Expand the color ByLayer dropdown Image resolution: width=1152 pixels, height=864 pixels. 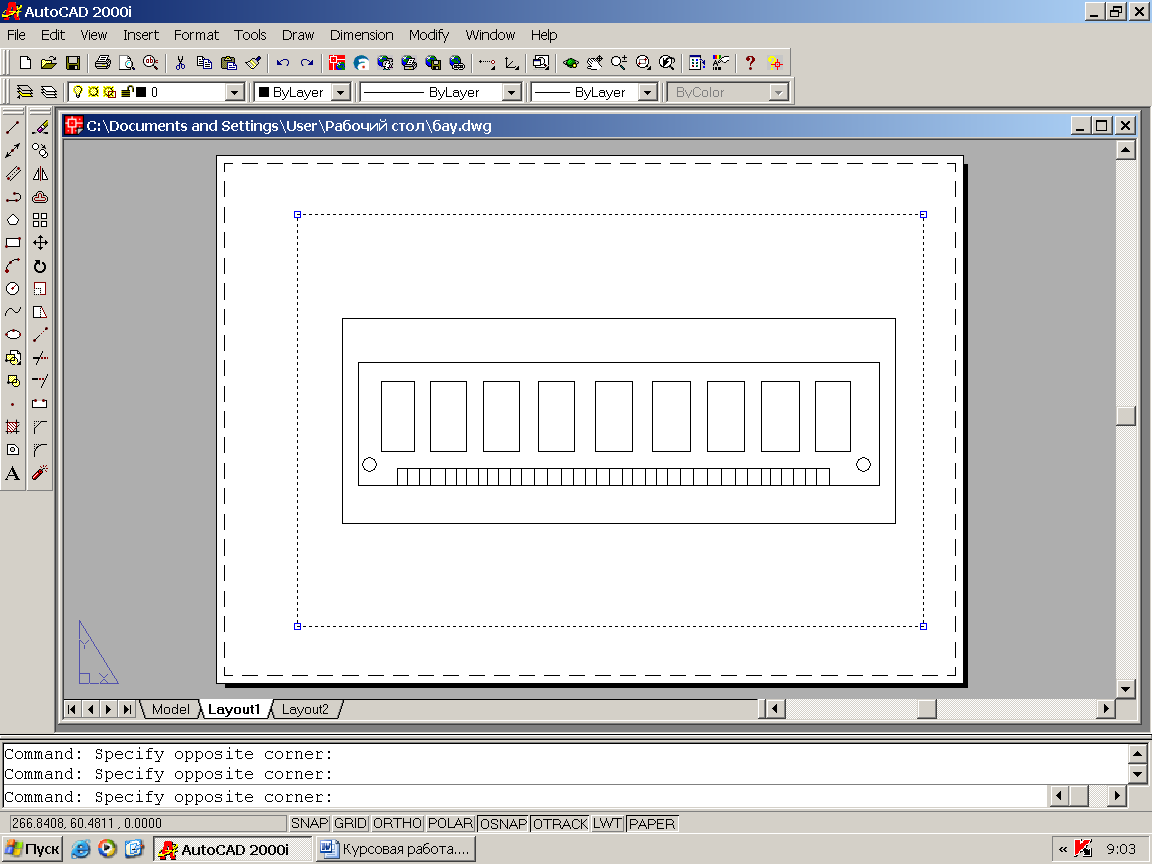[341, 93]
